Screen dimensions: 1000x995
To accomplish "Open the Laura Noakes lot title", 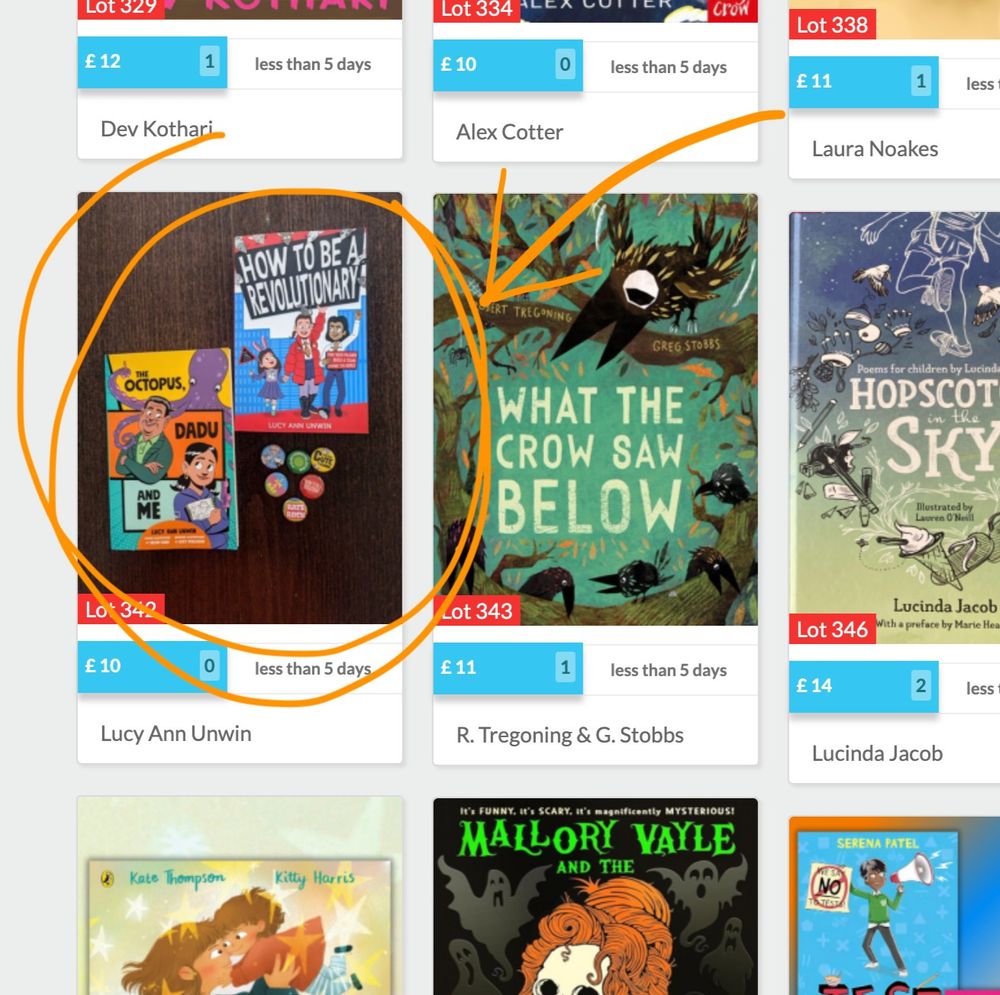I will tap(875, 149).
